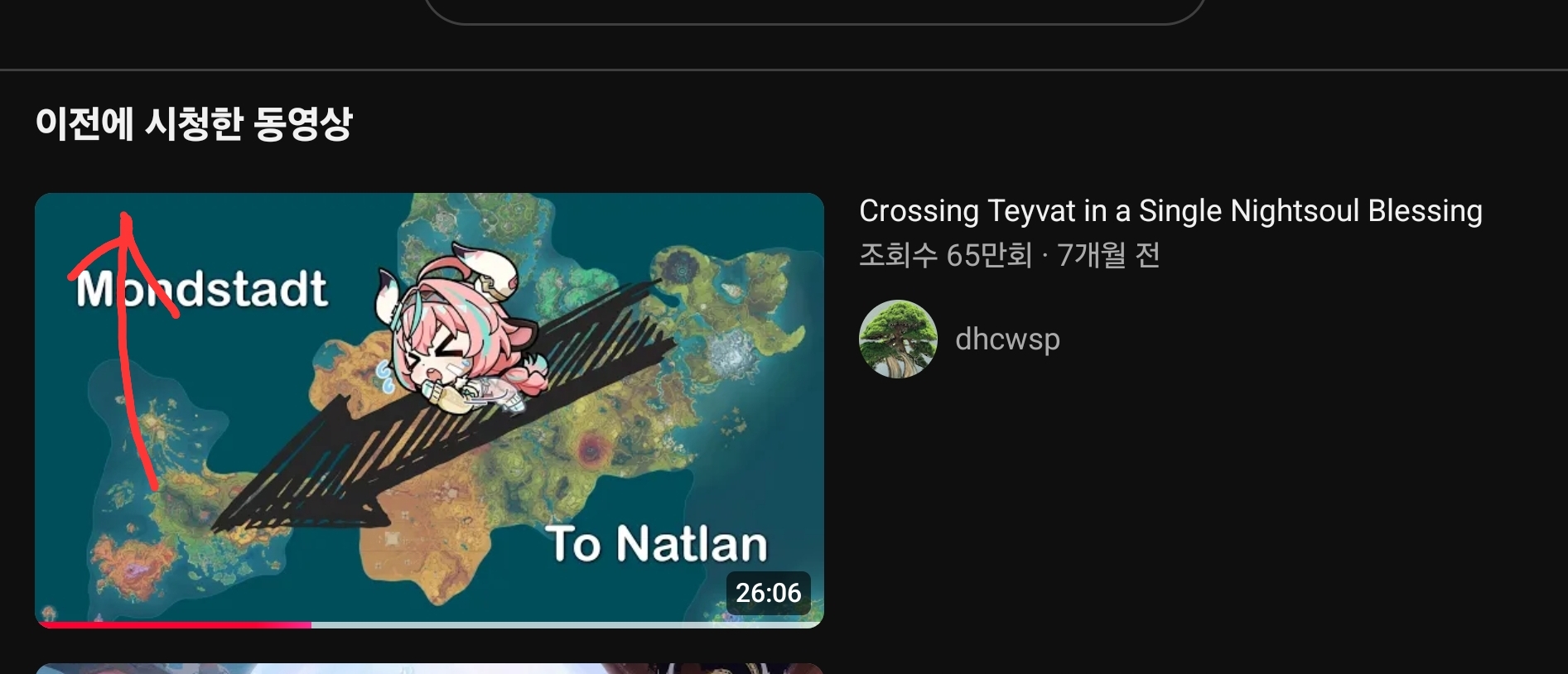This screenshot has height=674, width=1568.
Task: Click the 조회수 65만회 view count text
Action: pyautogui.click(x=945, y=255)
